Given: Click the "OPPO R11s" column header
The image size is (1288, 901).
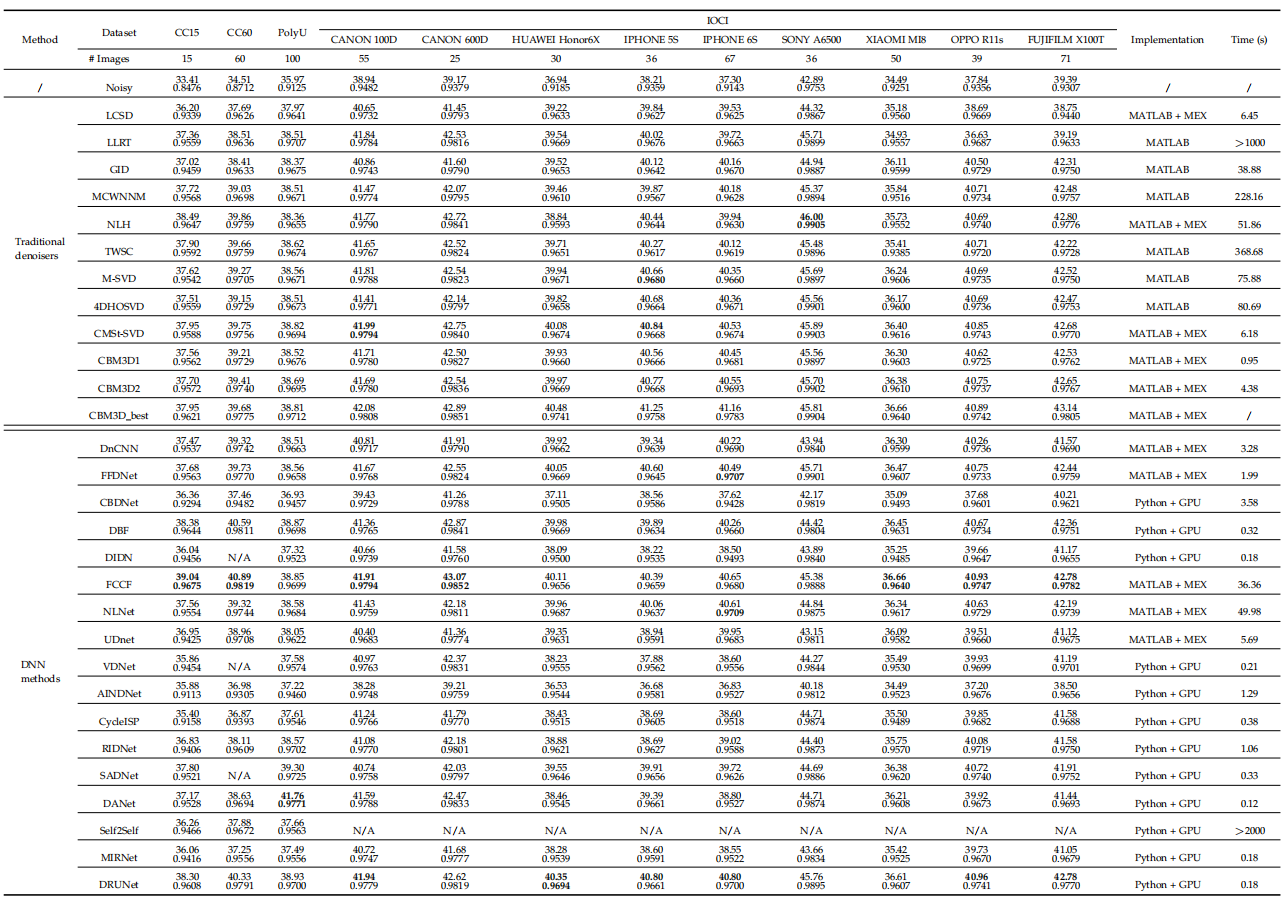Looking at the screenshot, I should [x=978, y=40].
